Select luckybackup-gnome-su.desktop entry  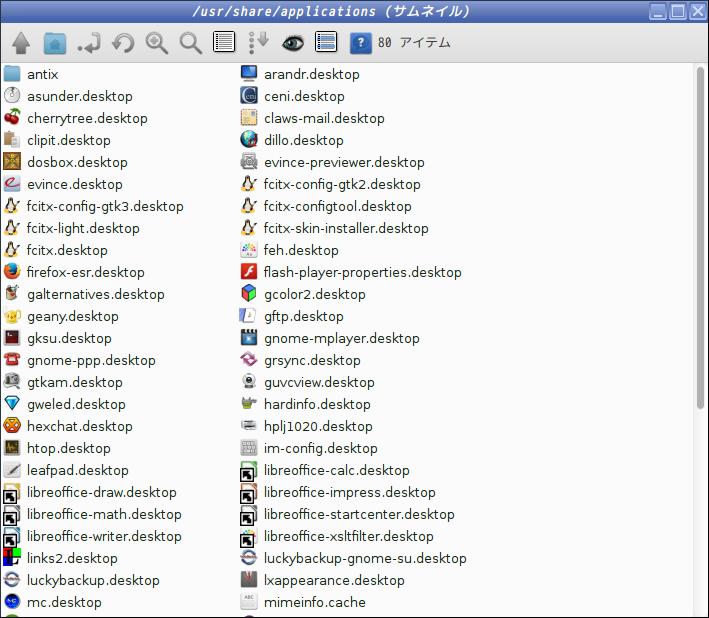pos(353,558)
